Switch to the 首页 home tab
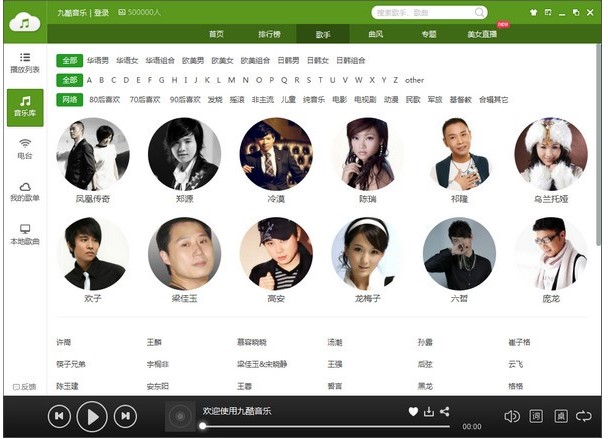The width and height of the screenshot is (608, 439). click(x=216, y=34)
